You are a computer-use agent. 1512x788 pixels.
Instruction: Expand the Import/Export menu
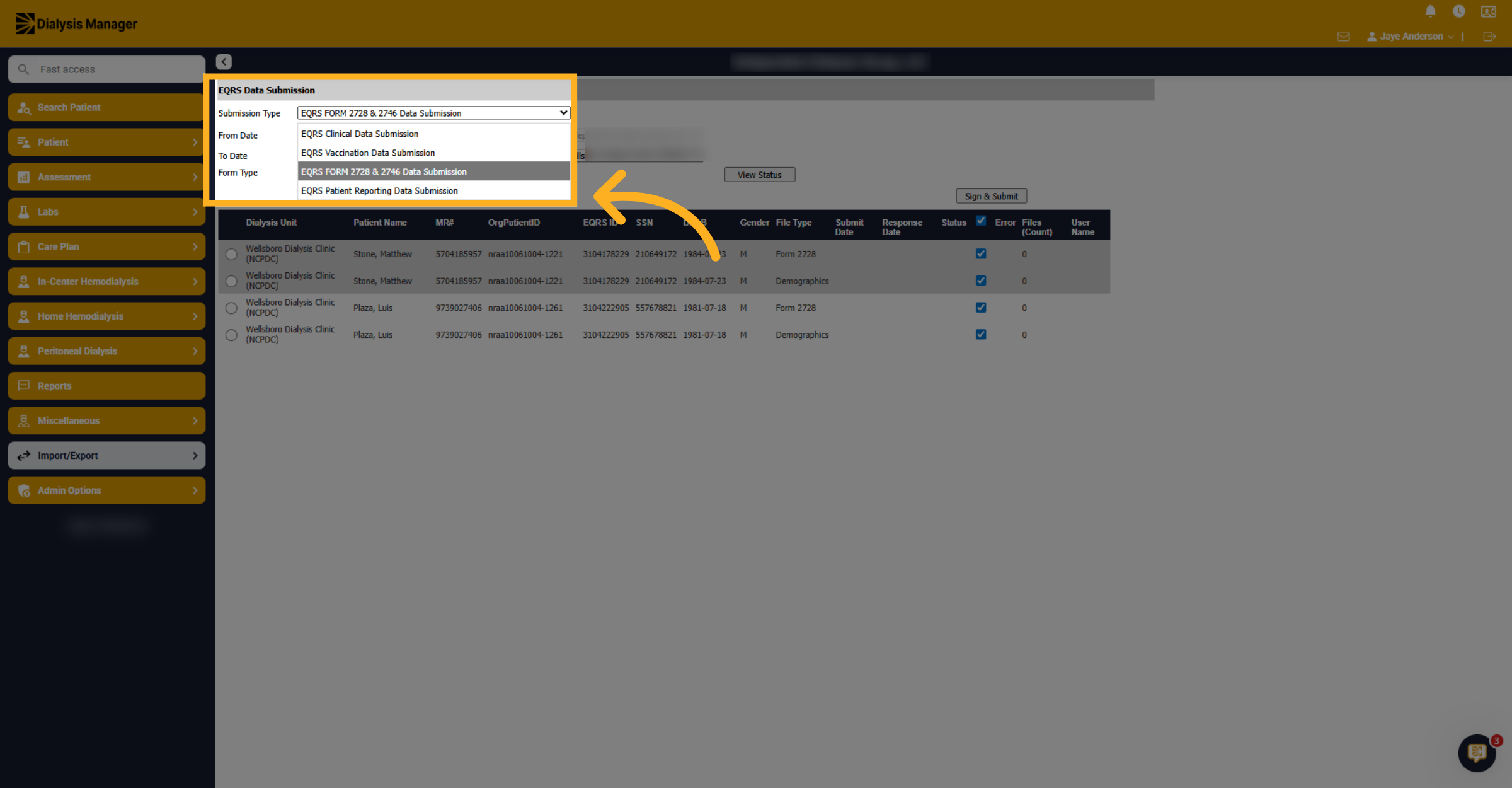coord(106,456)
